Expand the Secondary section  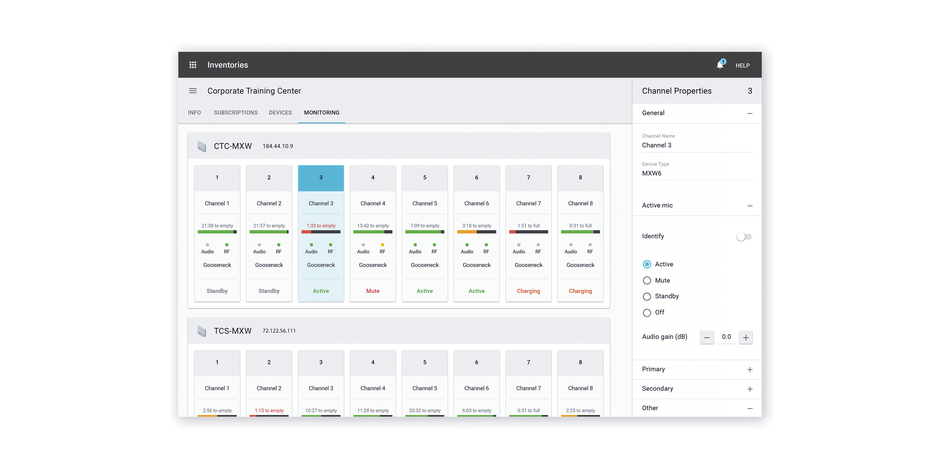(x=750, y=389)
